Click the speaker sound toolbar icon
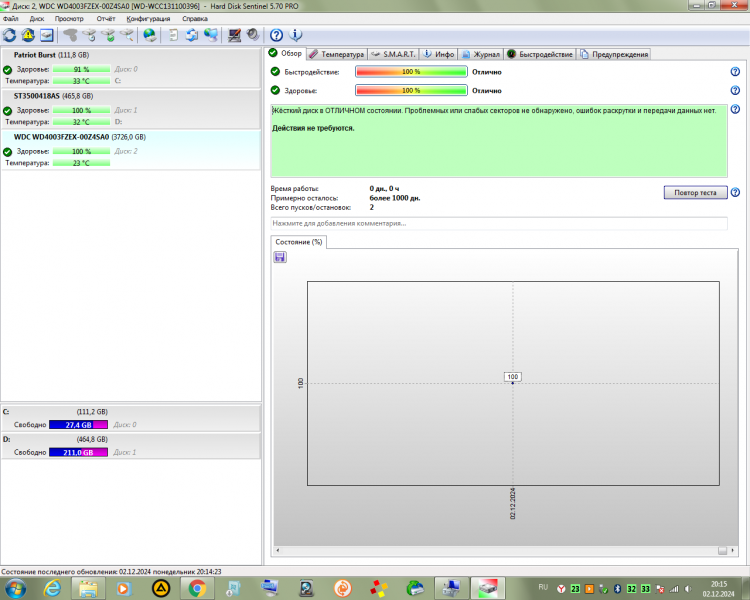Image resolution: width=750 pixels, height=600 pixels. (x=253, y=35)
